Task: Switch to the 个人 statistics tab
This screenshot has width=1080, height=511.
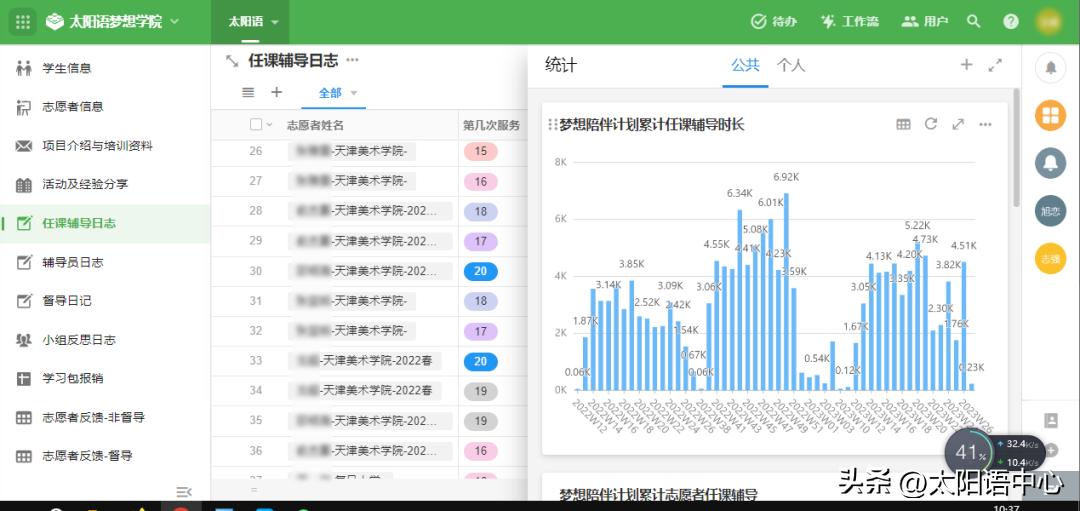Action: coord(791,65)
